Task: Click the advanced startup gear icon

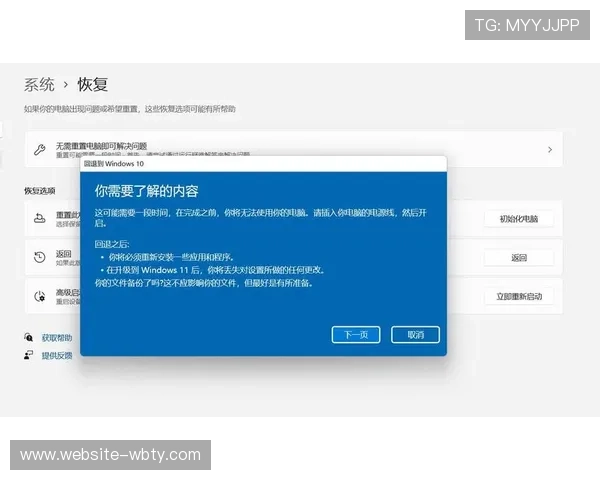Action: coord(39,296)
